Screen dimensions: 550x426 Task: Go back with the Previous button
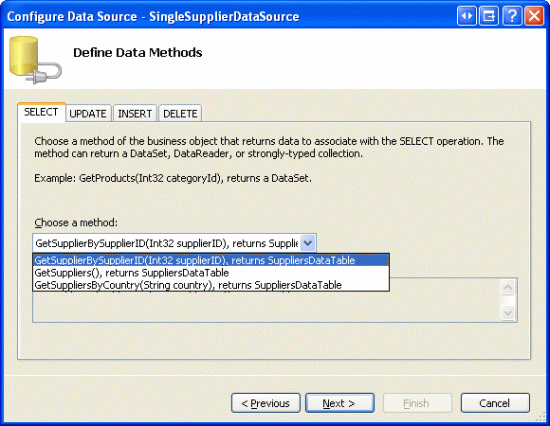266,403
